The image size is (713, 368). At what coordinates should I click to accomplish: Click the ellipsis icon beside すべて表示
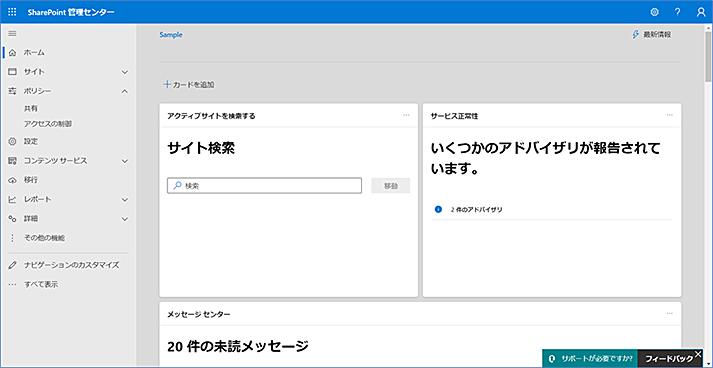(12, 285)
